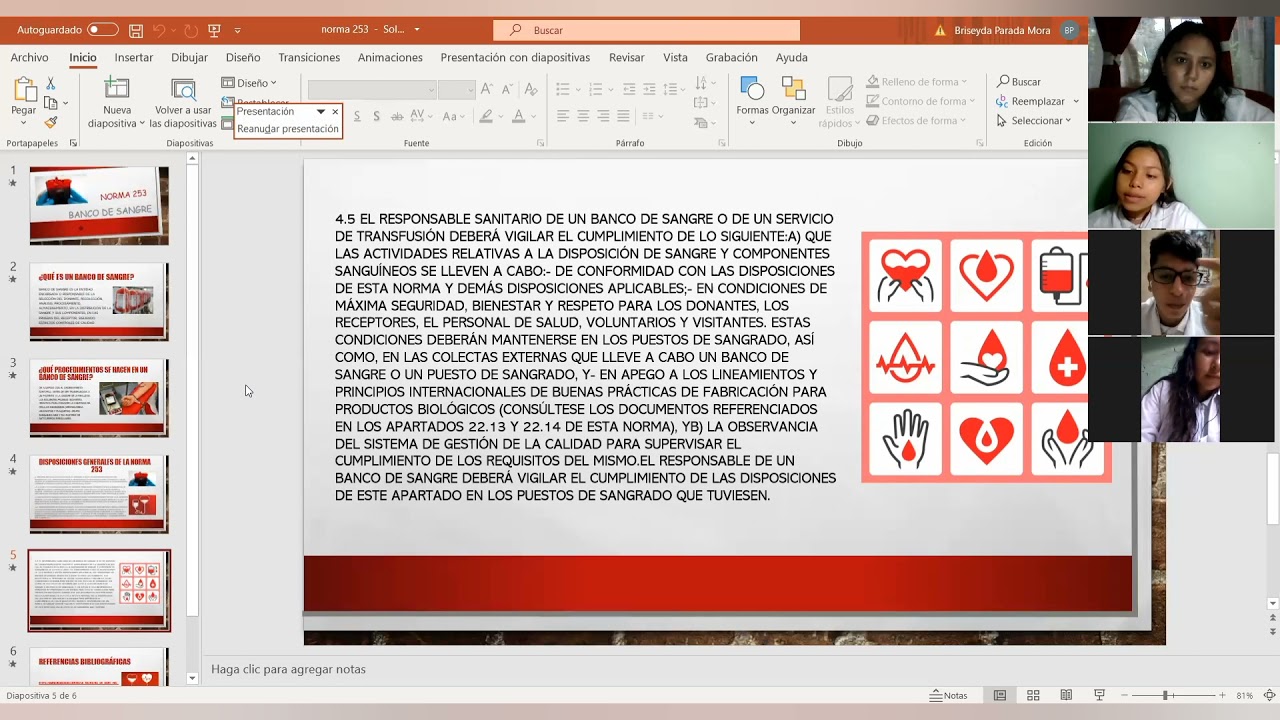Image resolution: width=1280 pixels, height=720 pixels.
Task: Click the Buscar search field in title bar
Action: 646,30
